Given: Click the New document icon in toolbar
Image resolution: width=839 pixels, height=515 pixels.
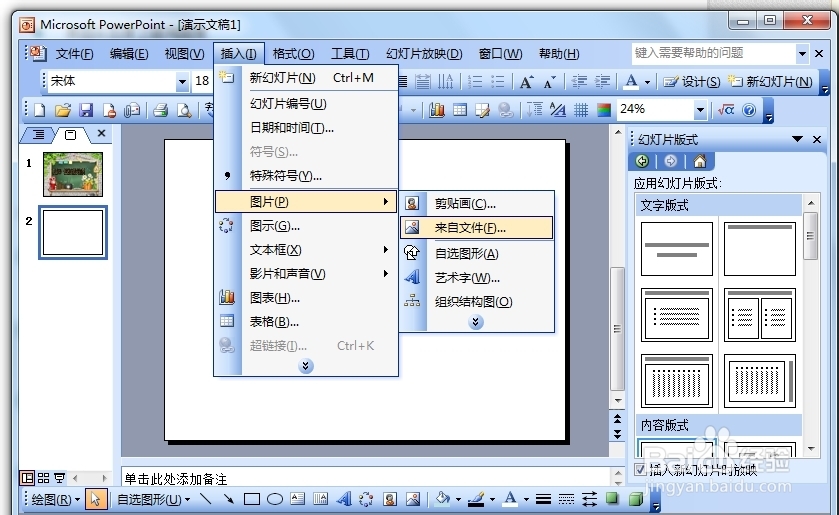Looking at the screenshot, I should [x=40, y=110].
